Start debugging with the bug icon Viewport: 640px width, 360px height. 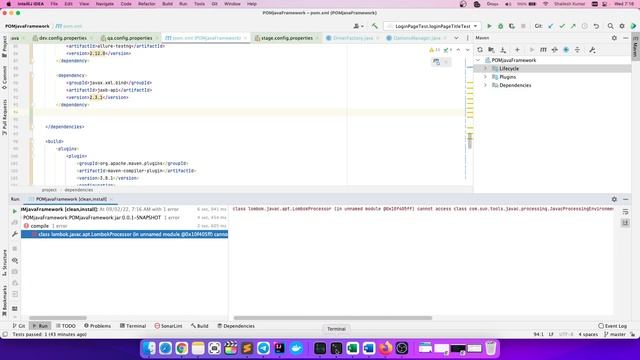[x=500, y=26]
